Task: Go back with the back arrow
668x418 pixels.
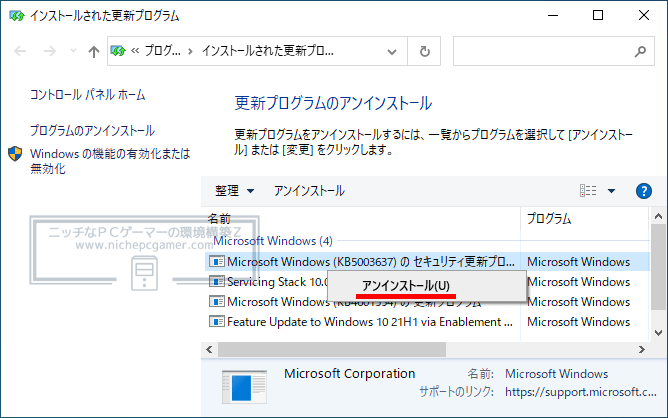Action: click(x=20, y=52)
